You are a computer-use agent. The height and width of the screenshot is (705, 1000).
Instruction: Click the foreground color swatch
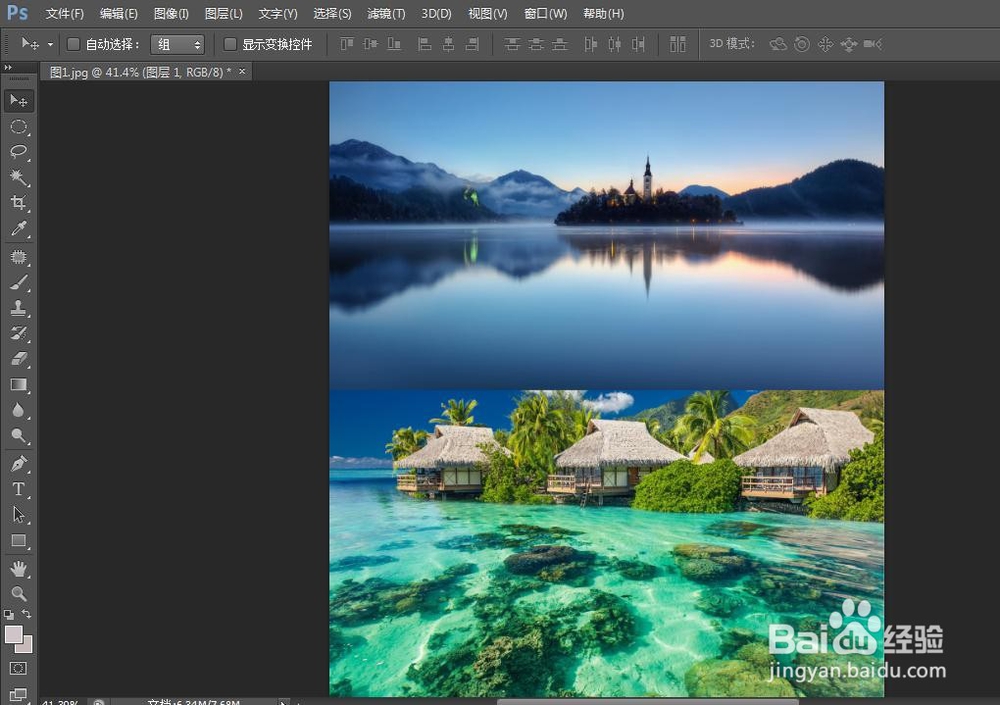coord(13,634)
